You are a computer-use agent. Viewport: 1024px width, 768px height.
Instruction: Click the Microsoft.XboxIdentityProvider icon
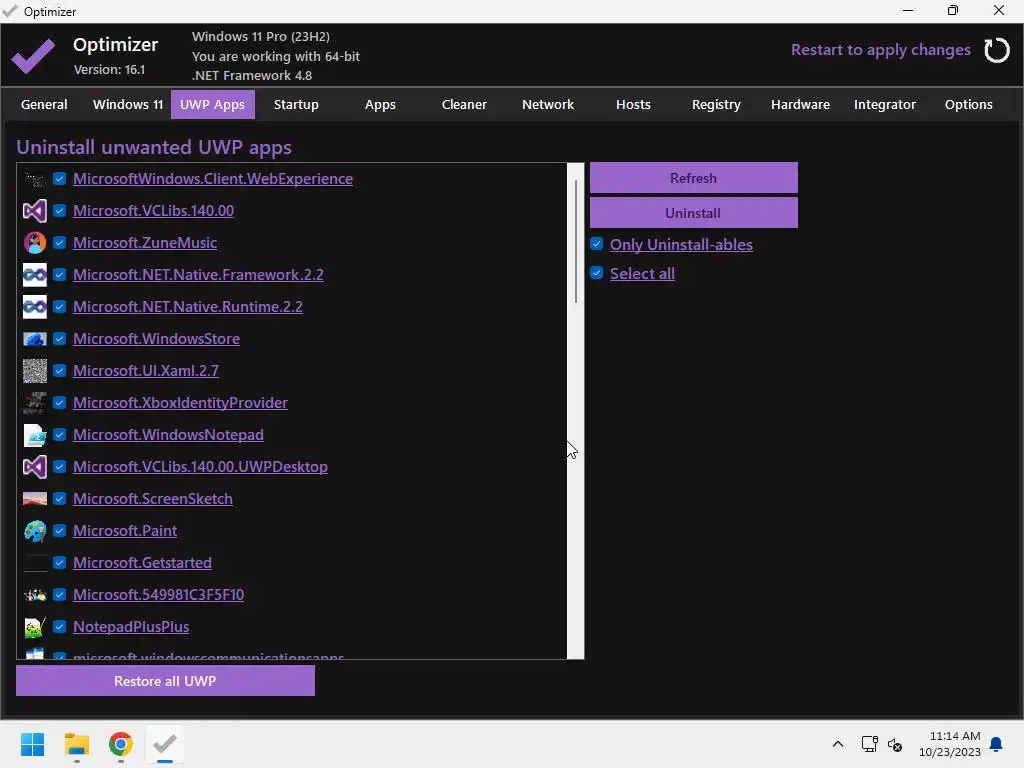click(x=35, y=403)
